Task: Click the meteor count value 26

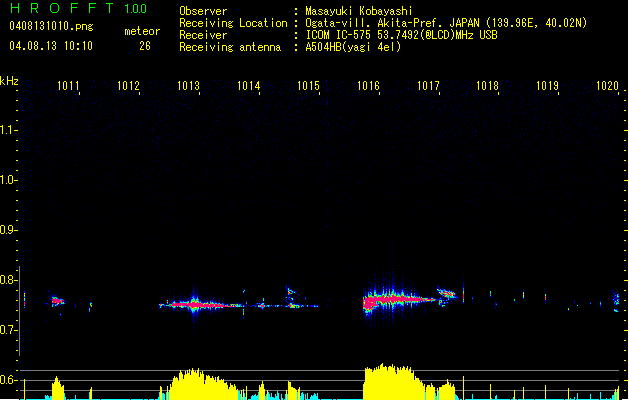Action: [145, 46]
